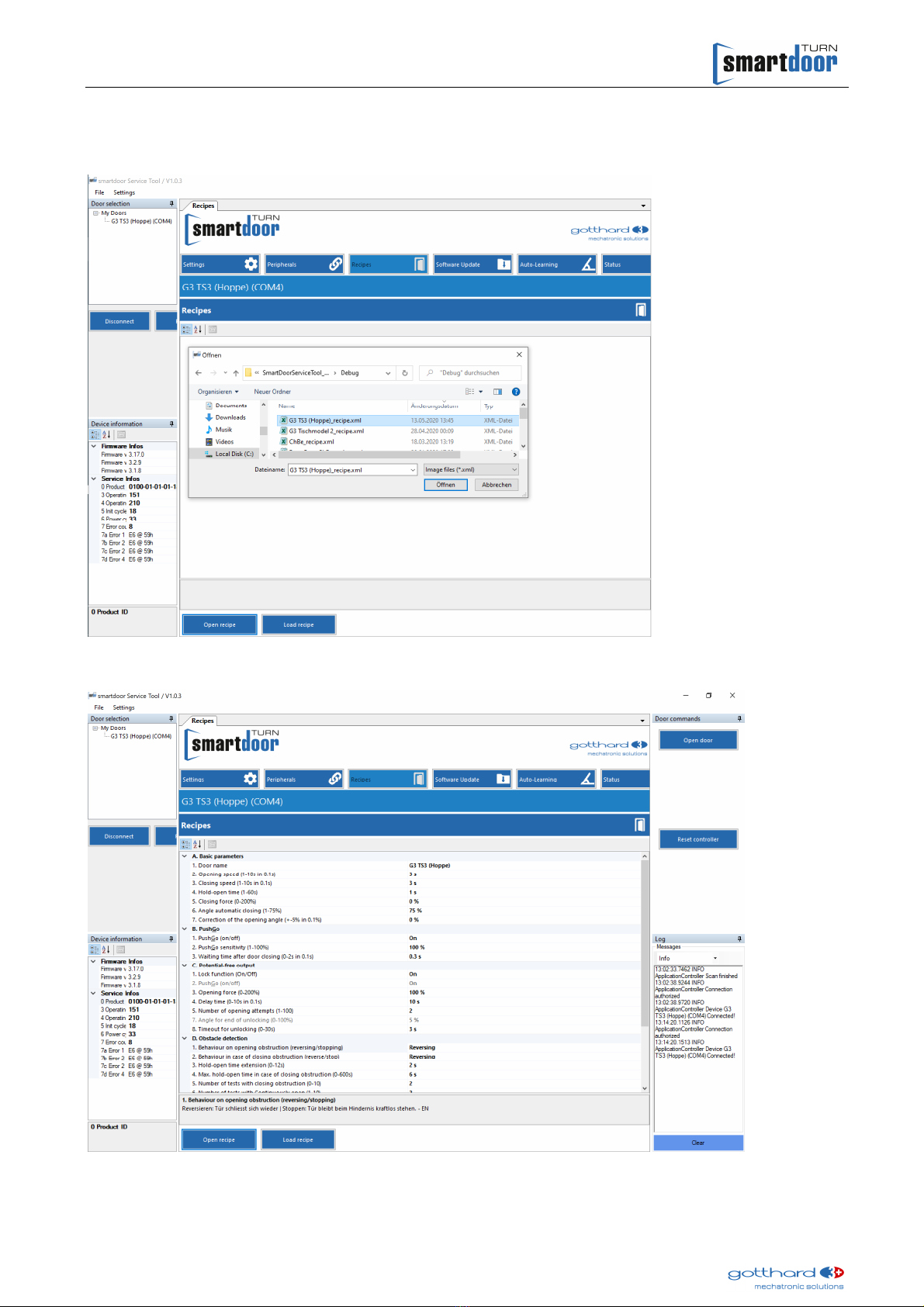Click categorized icon in lower Device information toolbar
Viewport: 924px width, 1307px height.
(95, 949)
